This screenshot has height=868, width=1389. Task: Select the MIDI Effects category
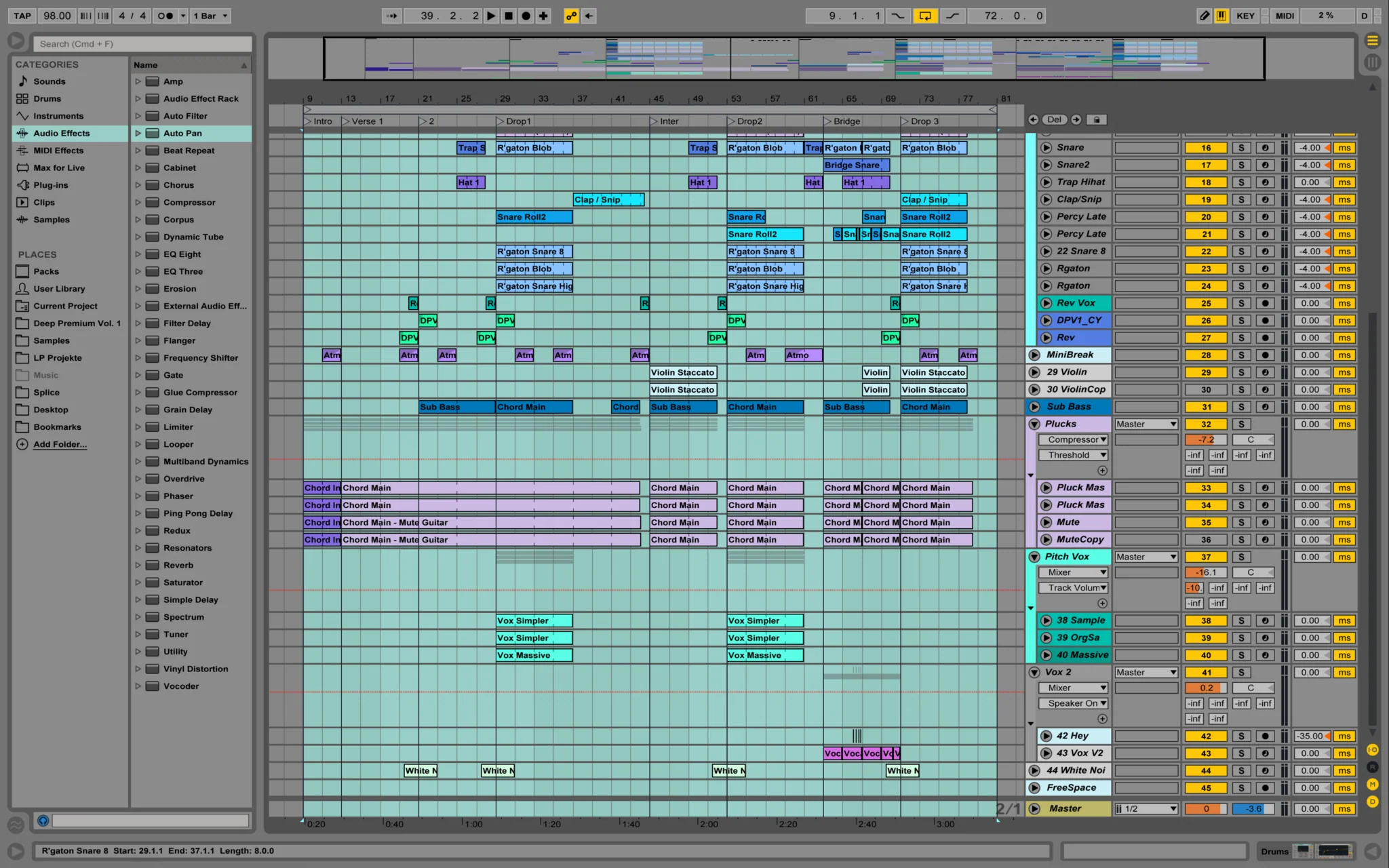(58, 151)
